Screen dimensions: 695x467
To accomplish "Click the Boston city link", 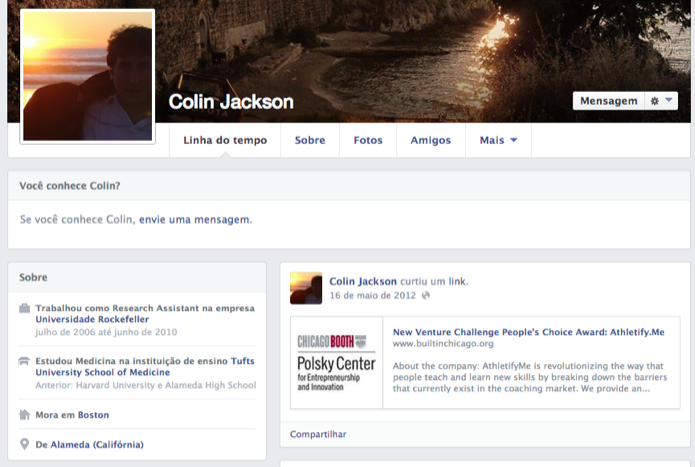I will (94, 415).
